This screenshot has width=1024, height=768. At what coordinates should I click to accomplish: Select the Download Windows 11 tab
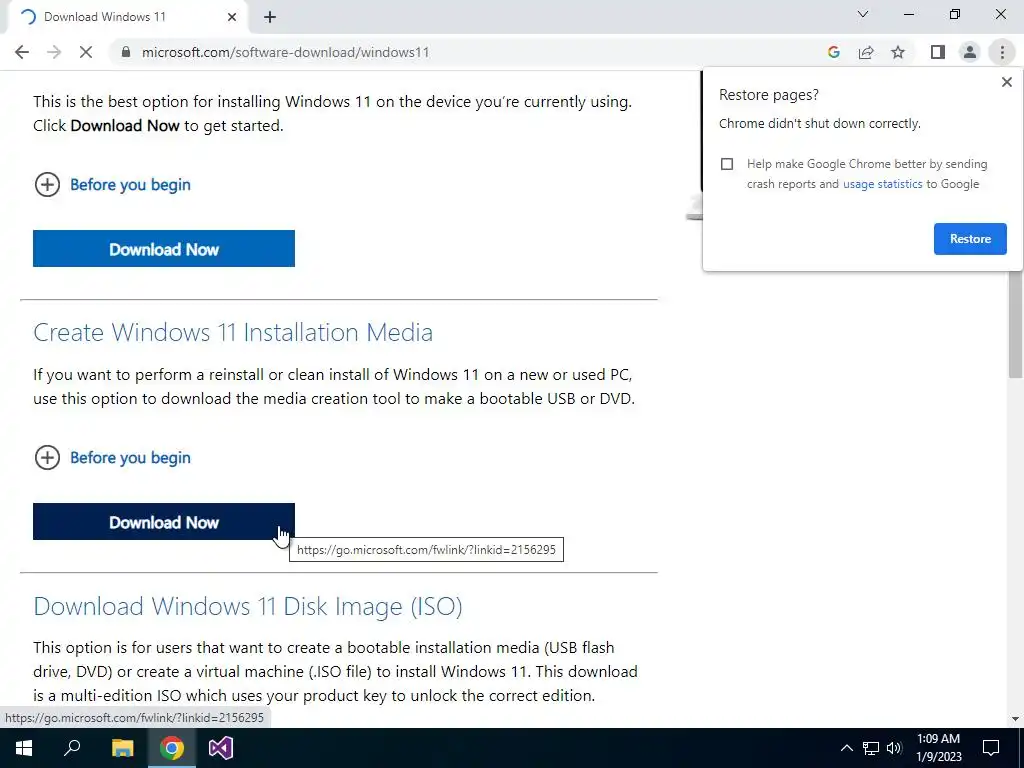coord(127,17)
